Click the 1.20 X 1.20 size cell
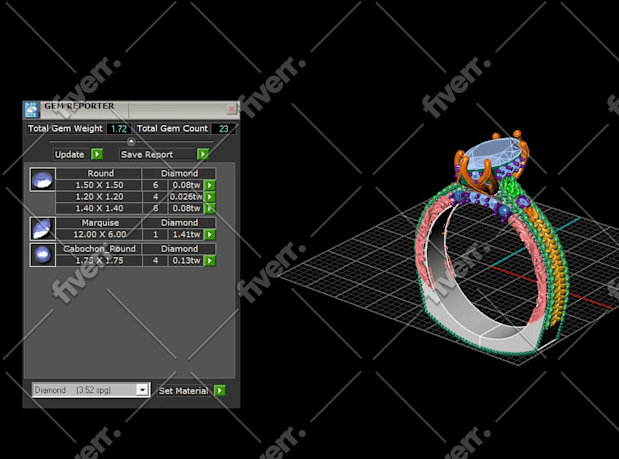The image size is (619, 459). tap(99, 197)
